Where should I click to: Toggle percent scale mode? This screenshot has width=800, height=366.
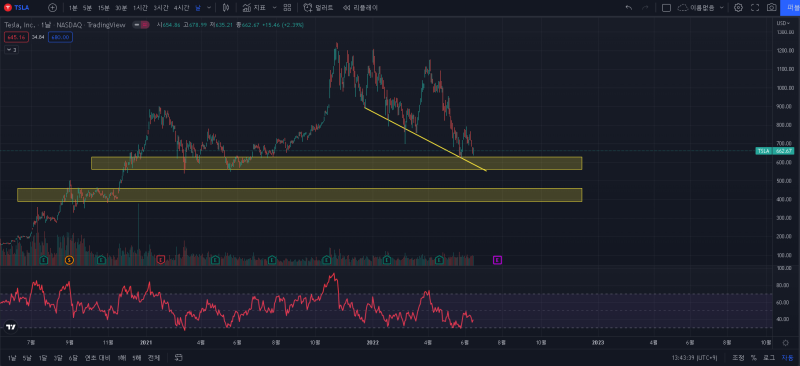point(754,357)
